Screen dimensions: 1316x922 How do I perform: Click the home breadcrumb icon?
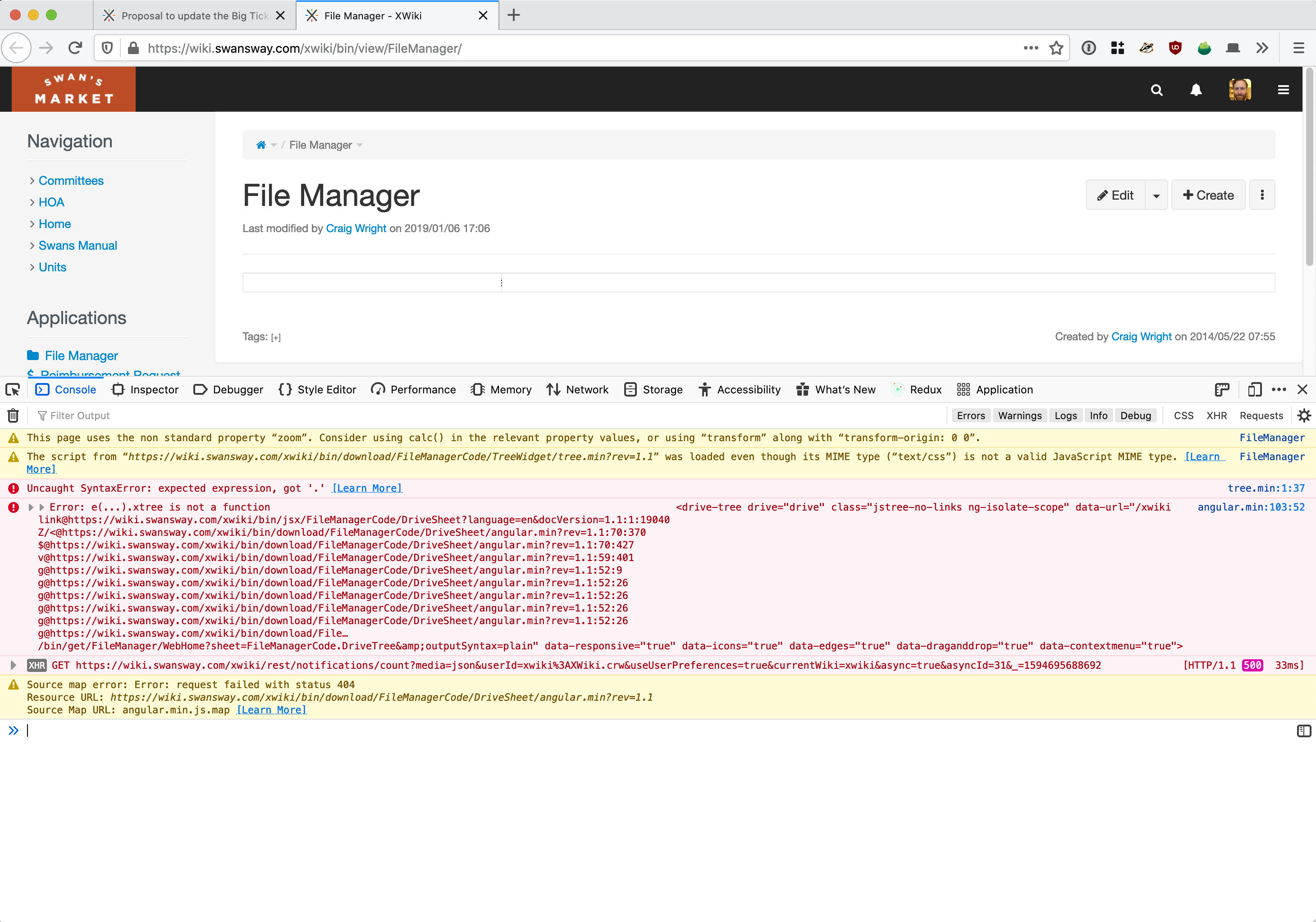tap(261, 145)
